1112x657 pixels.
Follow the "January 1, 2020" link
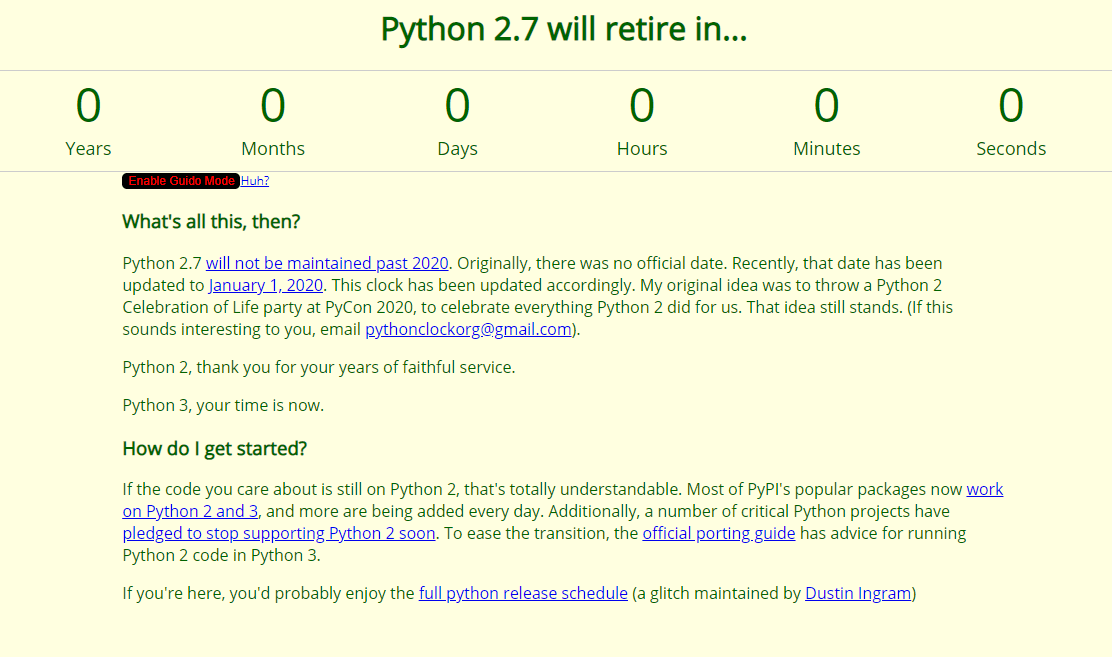(x=266, y=285)
